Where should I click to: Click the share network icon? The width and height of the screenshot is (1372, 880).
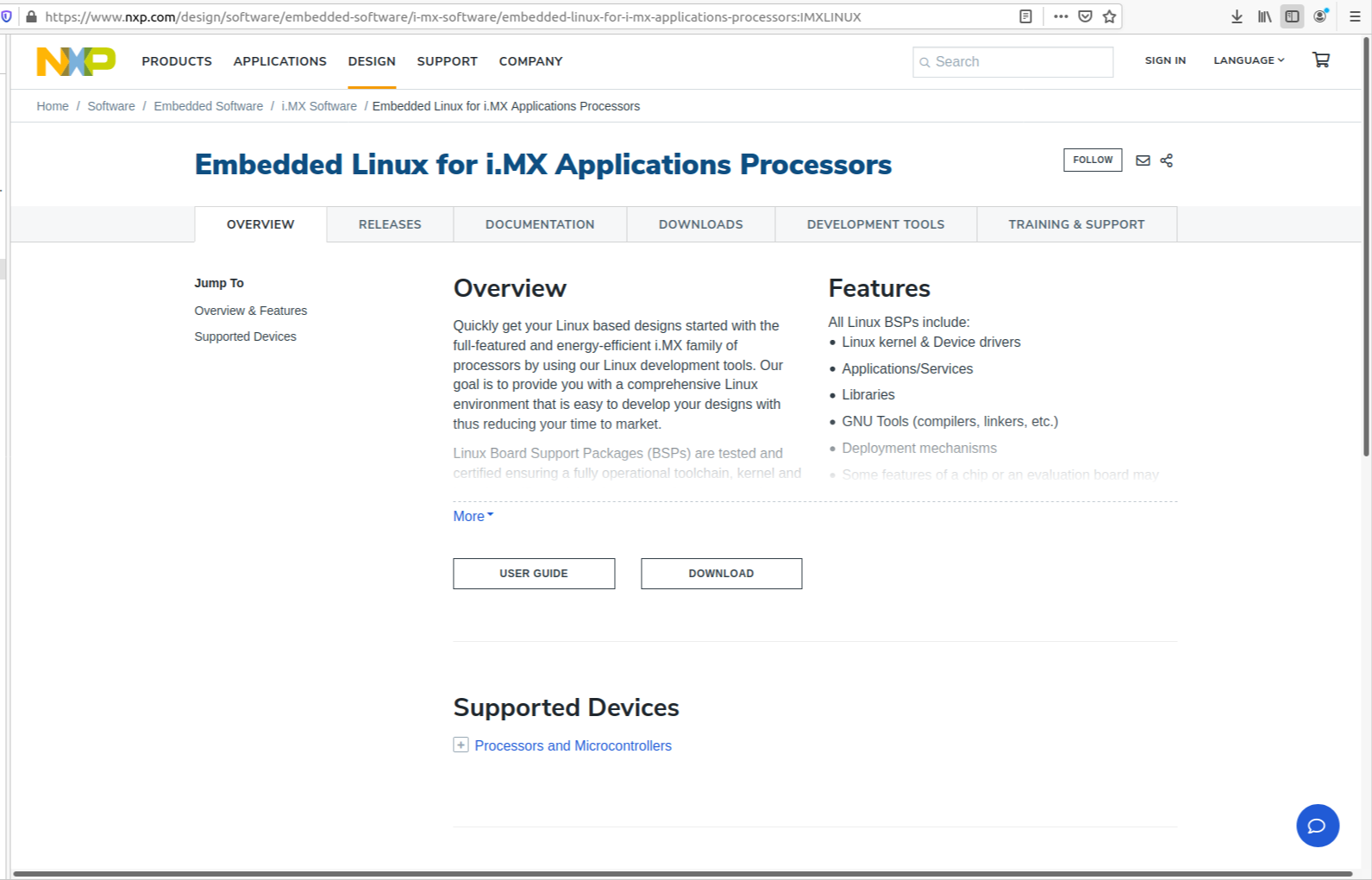tap(1166, 160)
